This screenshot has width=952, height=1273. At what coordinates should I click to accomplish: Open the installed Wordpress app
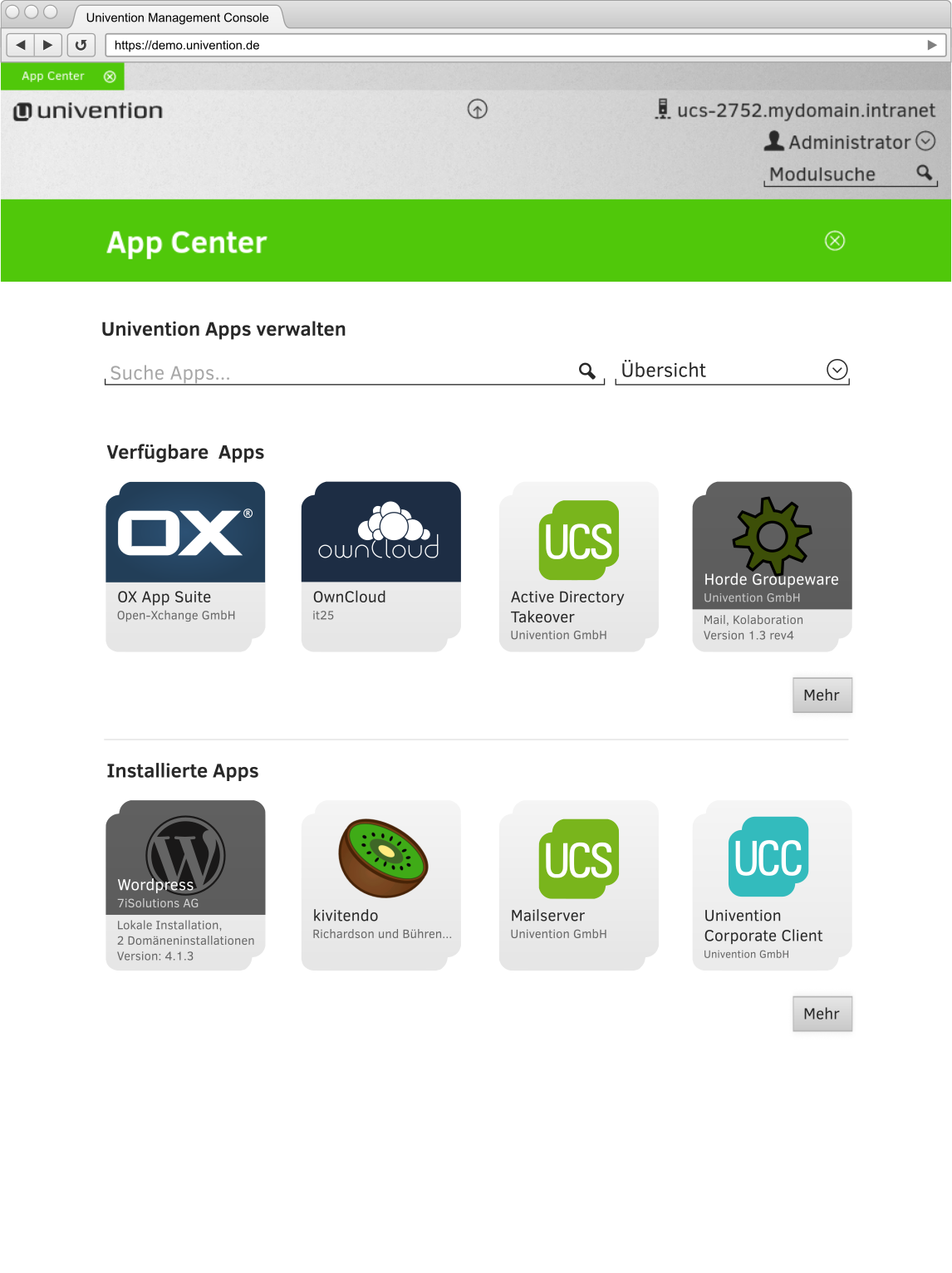tap(185, 883)
